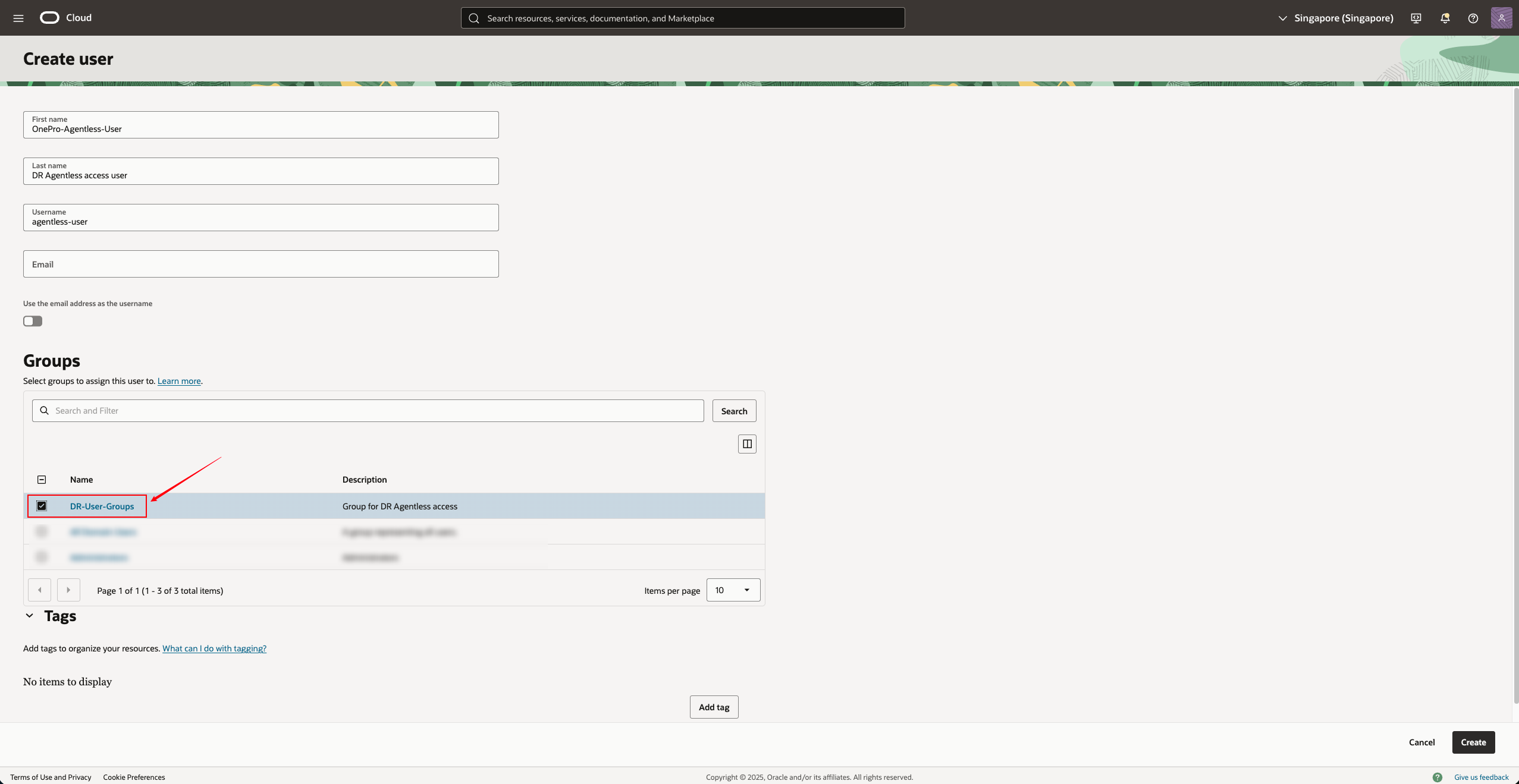Open the user profile avatar menu
Viewport: 1519px width, 784px height.
(x=1501, y=18)
